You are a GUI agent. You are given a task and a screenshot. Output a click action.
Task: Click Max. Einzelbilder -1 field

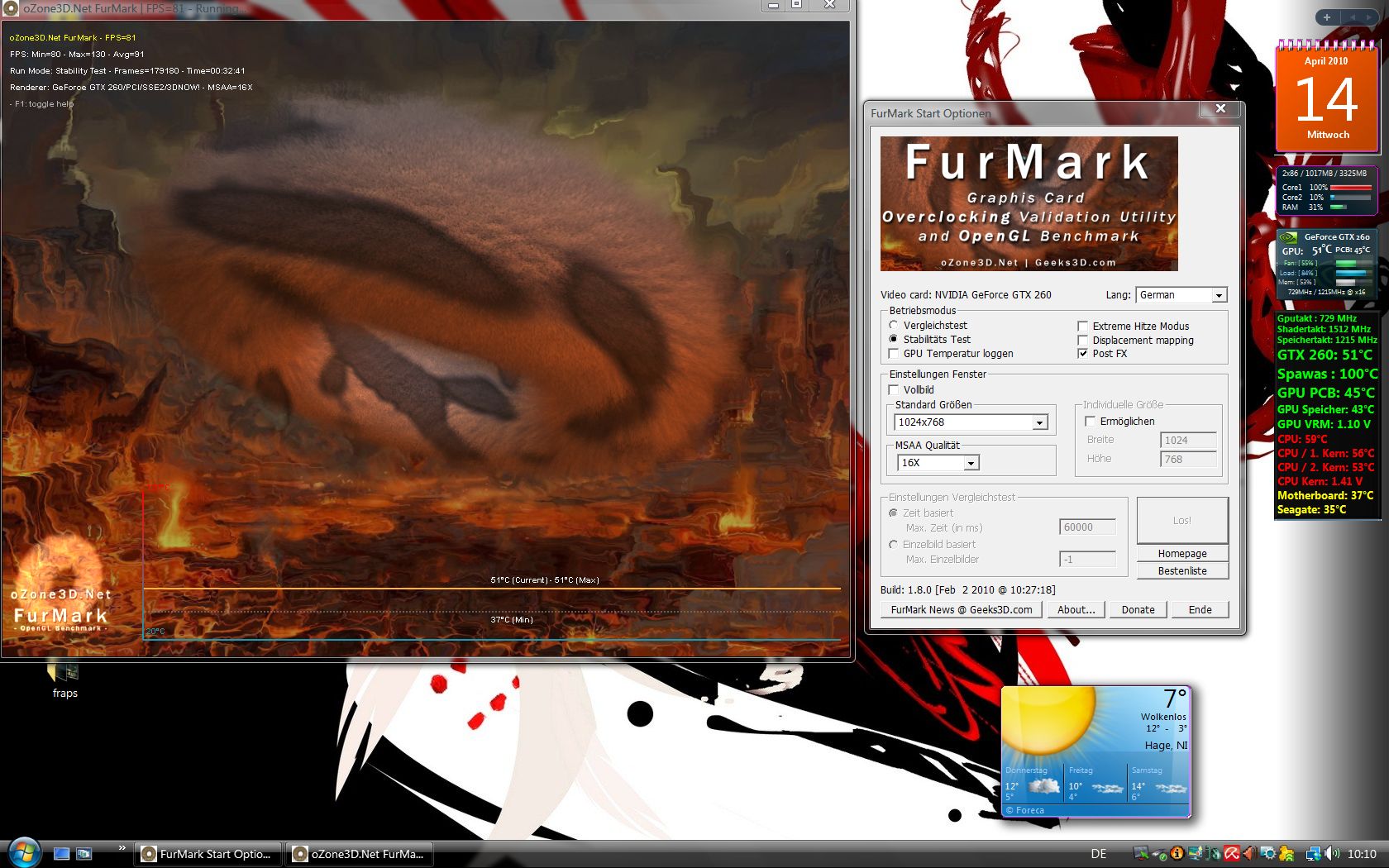pyautogui.click(x=1087, y=560)
